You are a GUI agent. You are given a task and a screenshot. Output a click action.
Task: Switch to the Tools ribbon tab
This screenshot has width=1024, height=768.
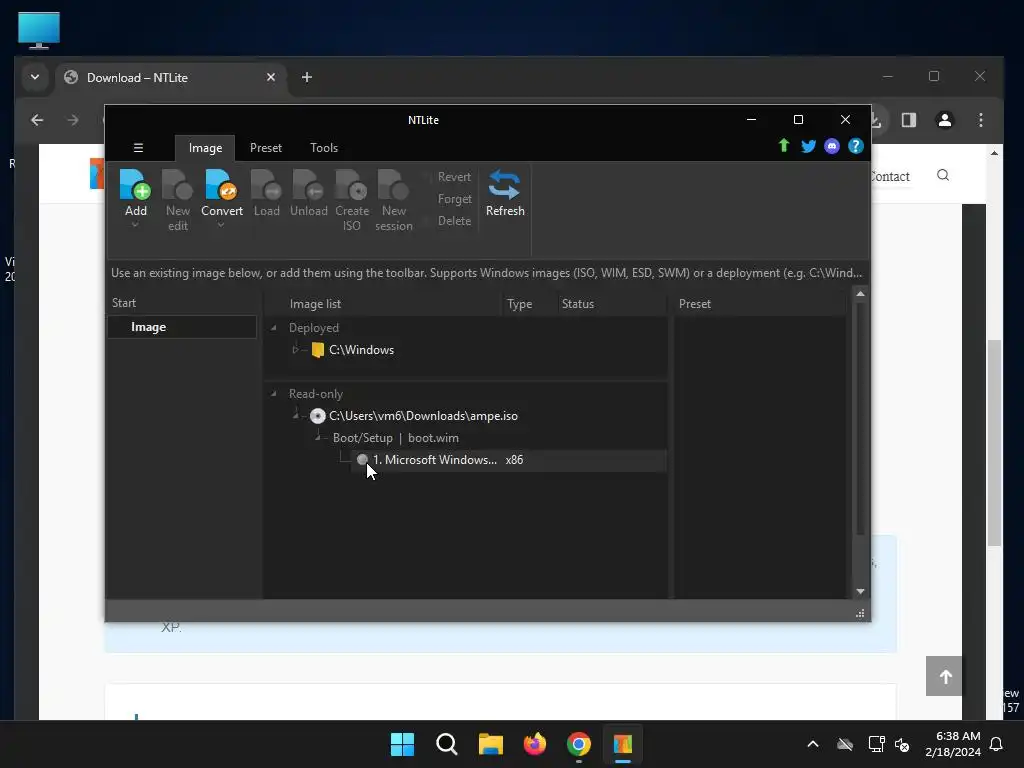(324, 148)
